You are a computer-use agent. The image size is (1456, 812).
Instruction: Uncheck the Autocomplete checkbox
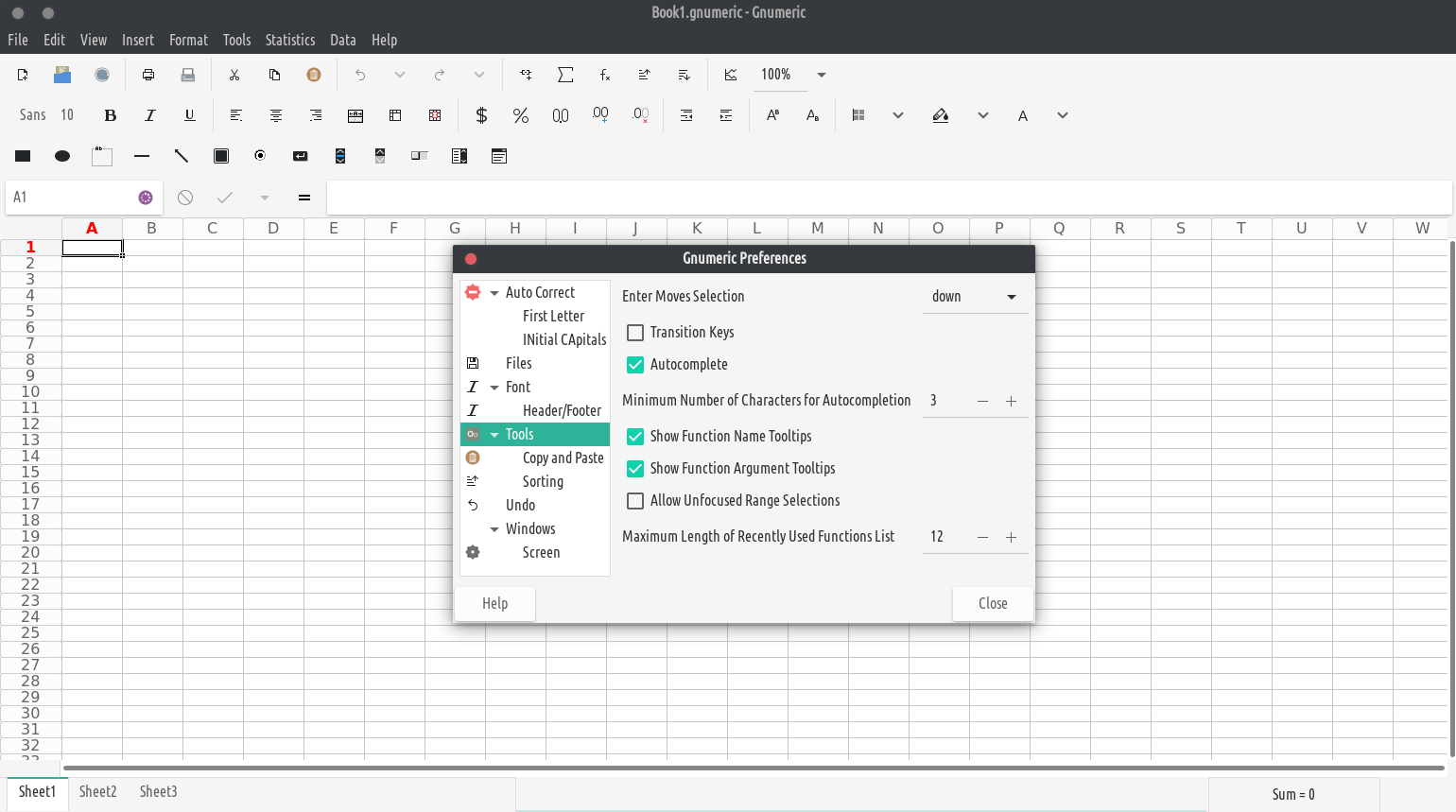pos(635,365)
